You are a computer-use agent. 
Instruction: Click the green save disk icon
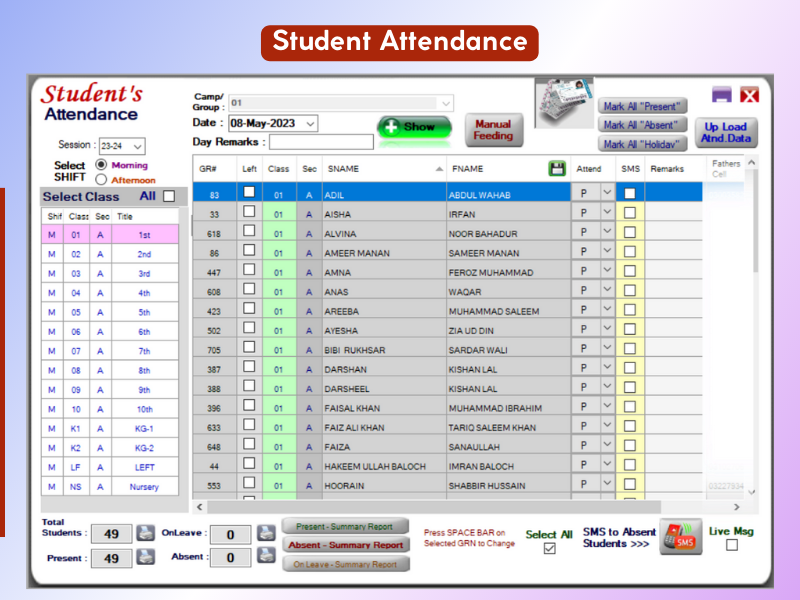click(x=557, y=169)
